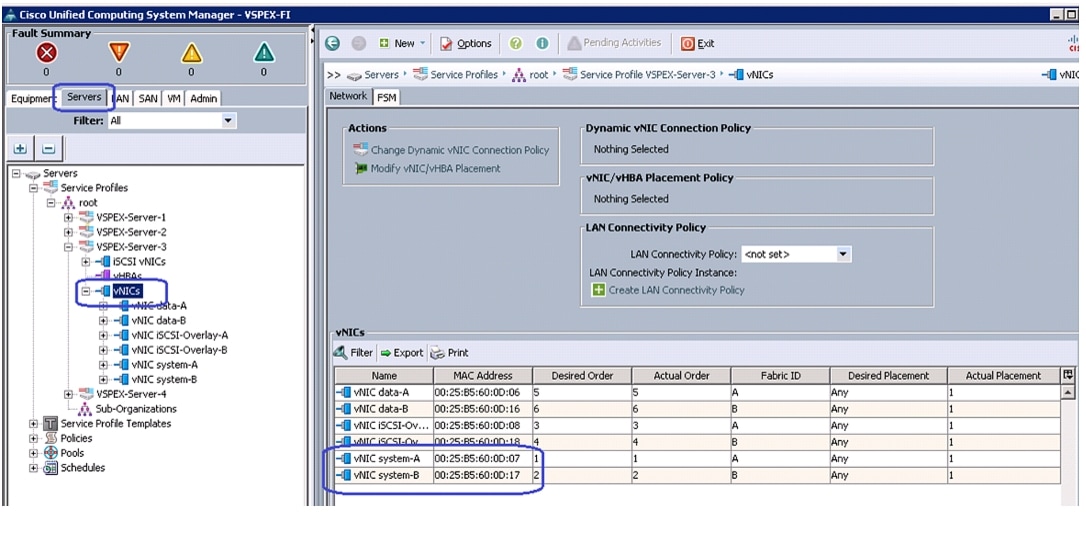The width and height of the screenshot is (1086, 539).
Task: Click the critical fault red X icon
Action: click(x=45, y=53)
